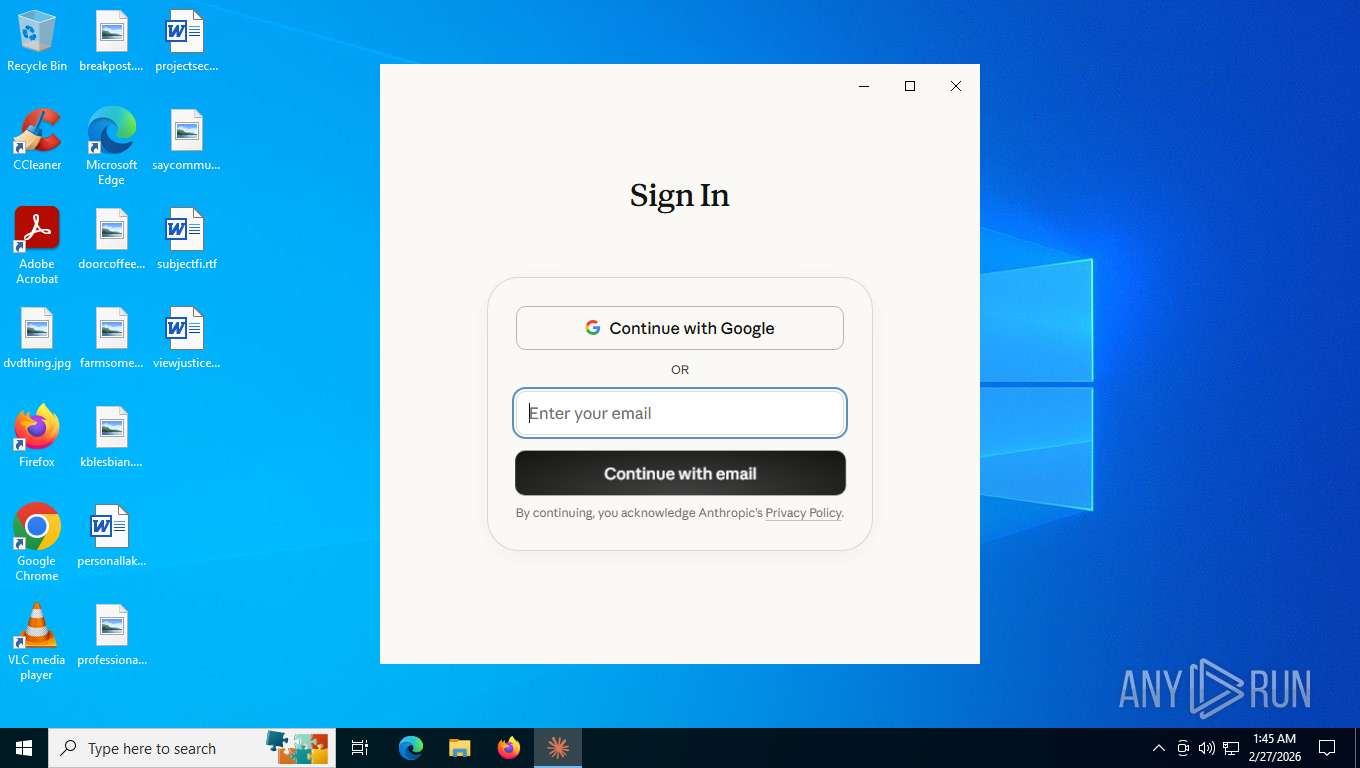Open Task View on the taskbar
The image size is (1360, 768).
[360, 748]
